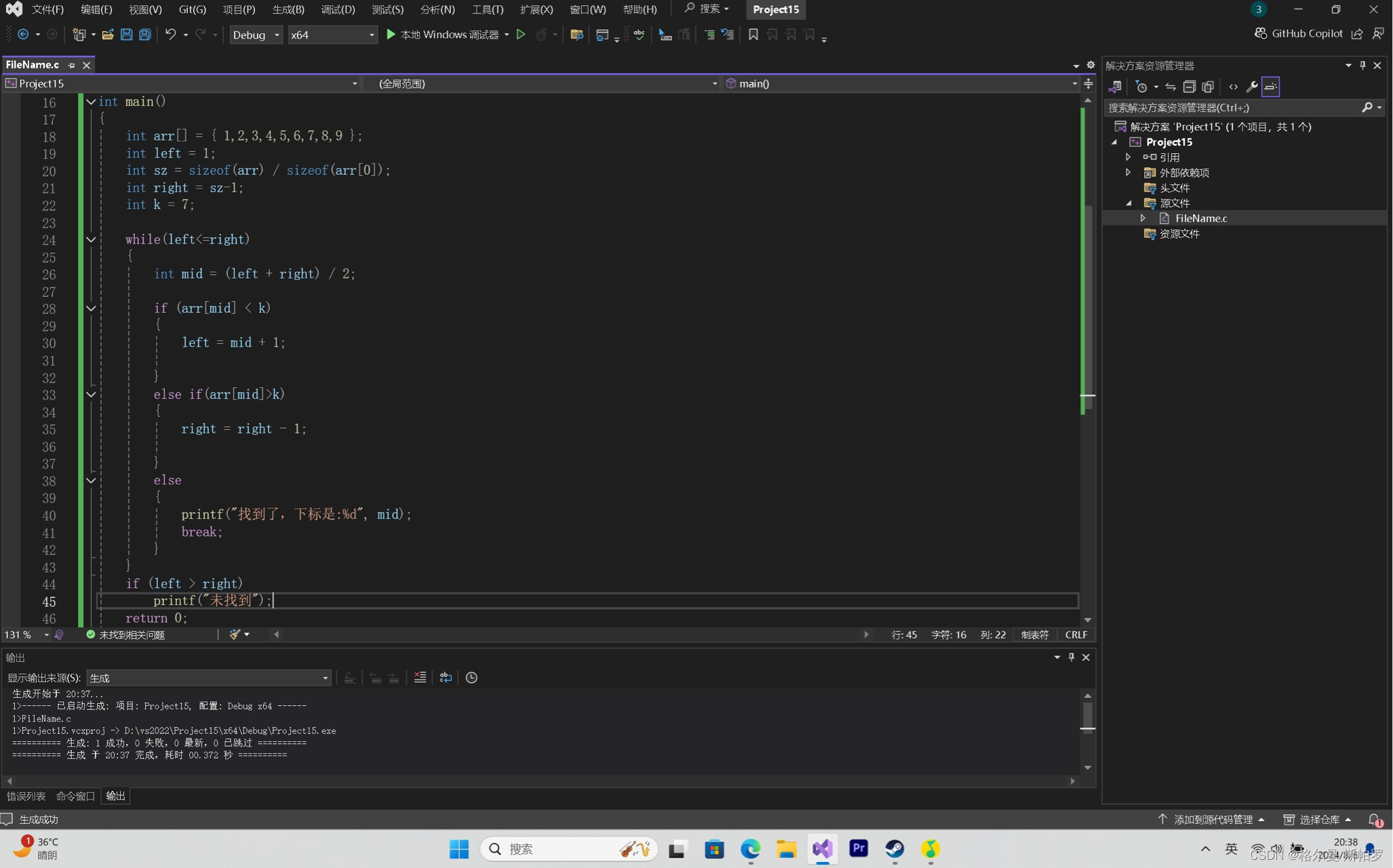Collapse the else block fold at line 38
The width and height of the screenshot is (1393, 868).
91,480
